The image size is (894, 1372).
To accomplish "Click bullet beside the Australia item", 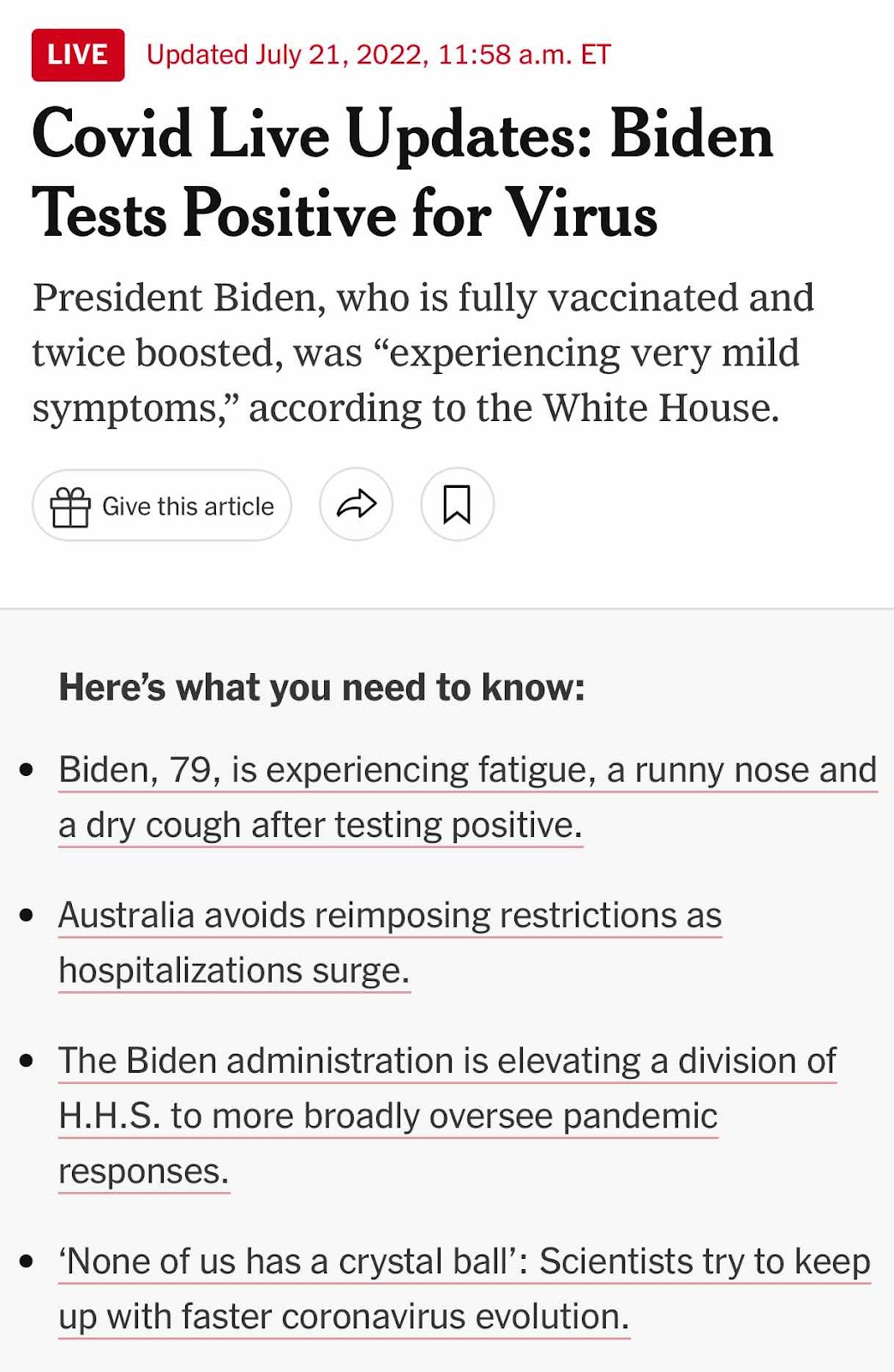I will [27, 916].
